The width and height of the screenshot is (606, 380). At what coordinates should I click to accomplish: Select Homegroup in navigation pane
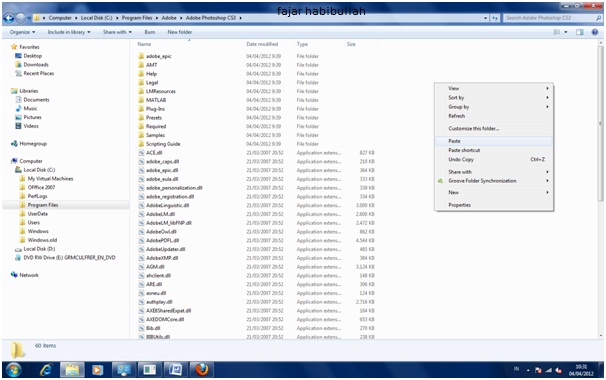(x=29, y=143)
